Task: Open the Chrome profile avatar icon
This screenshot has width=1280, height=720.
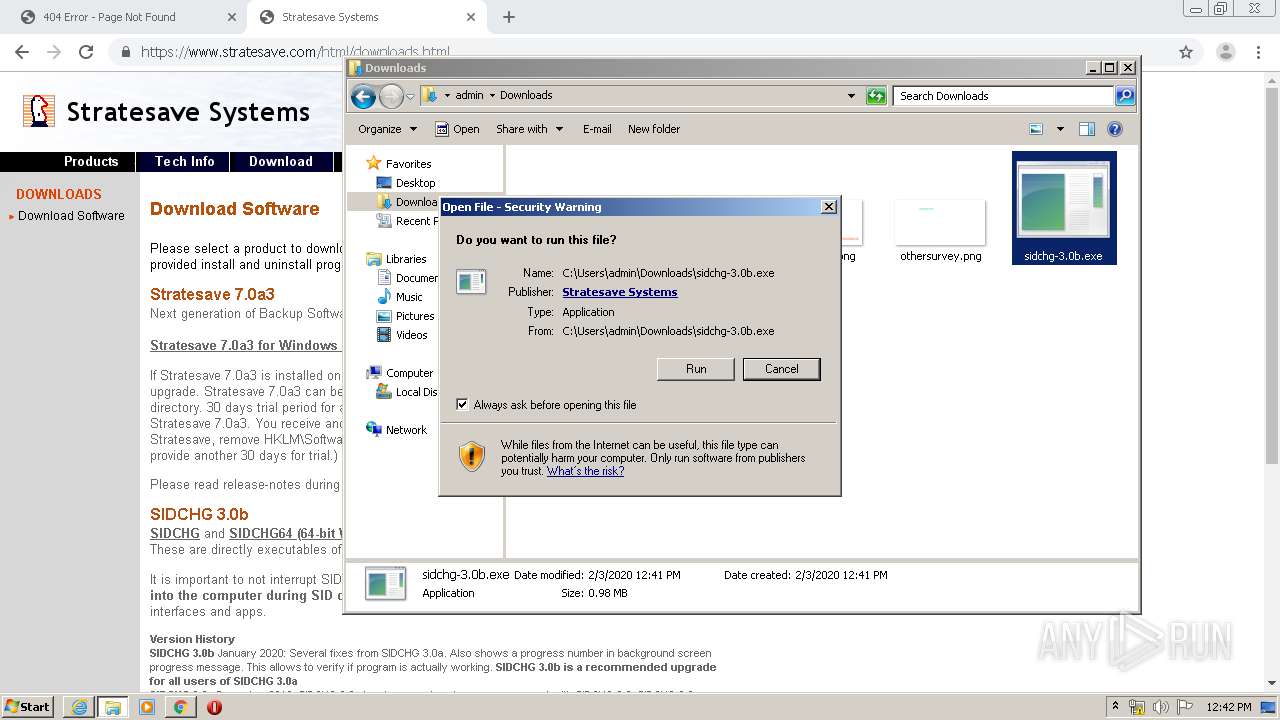Action: point(1225,52)
